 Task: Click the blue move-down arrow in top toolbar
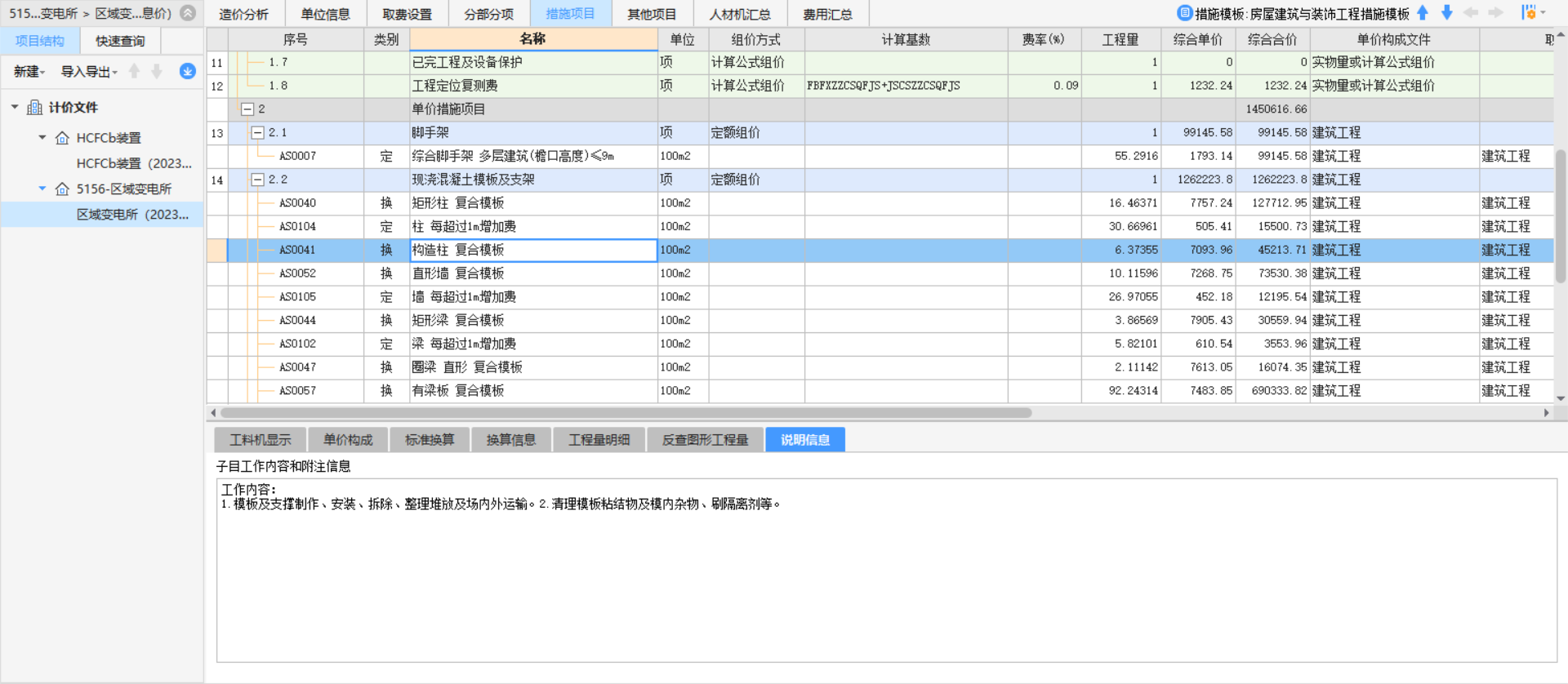pos(1447,13)
